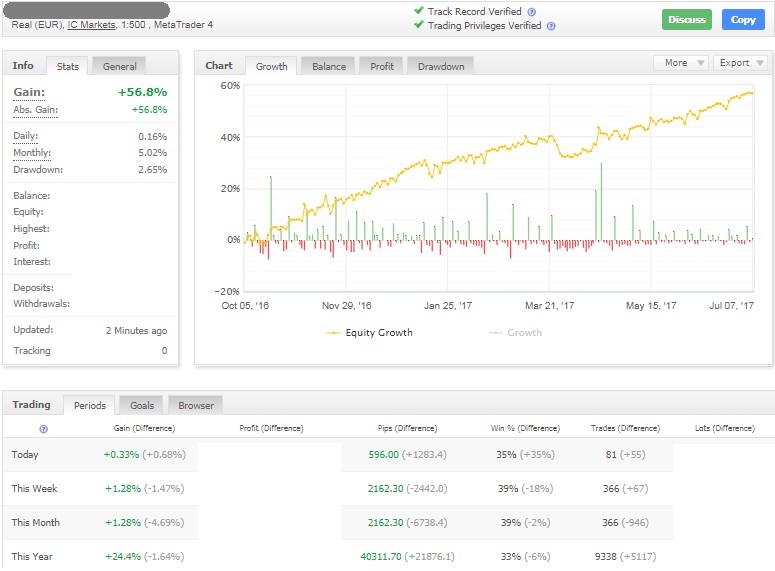Switch to the Balance chart tab
Image resolution: width=775 pixels, height=571 pixels.
(x=329, y=66)
